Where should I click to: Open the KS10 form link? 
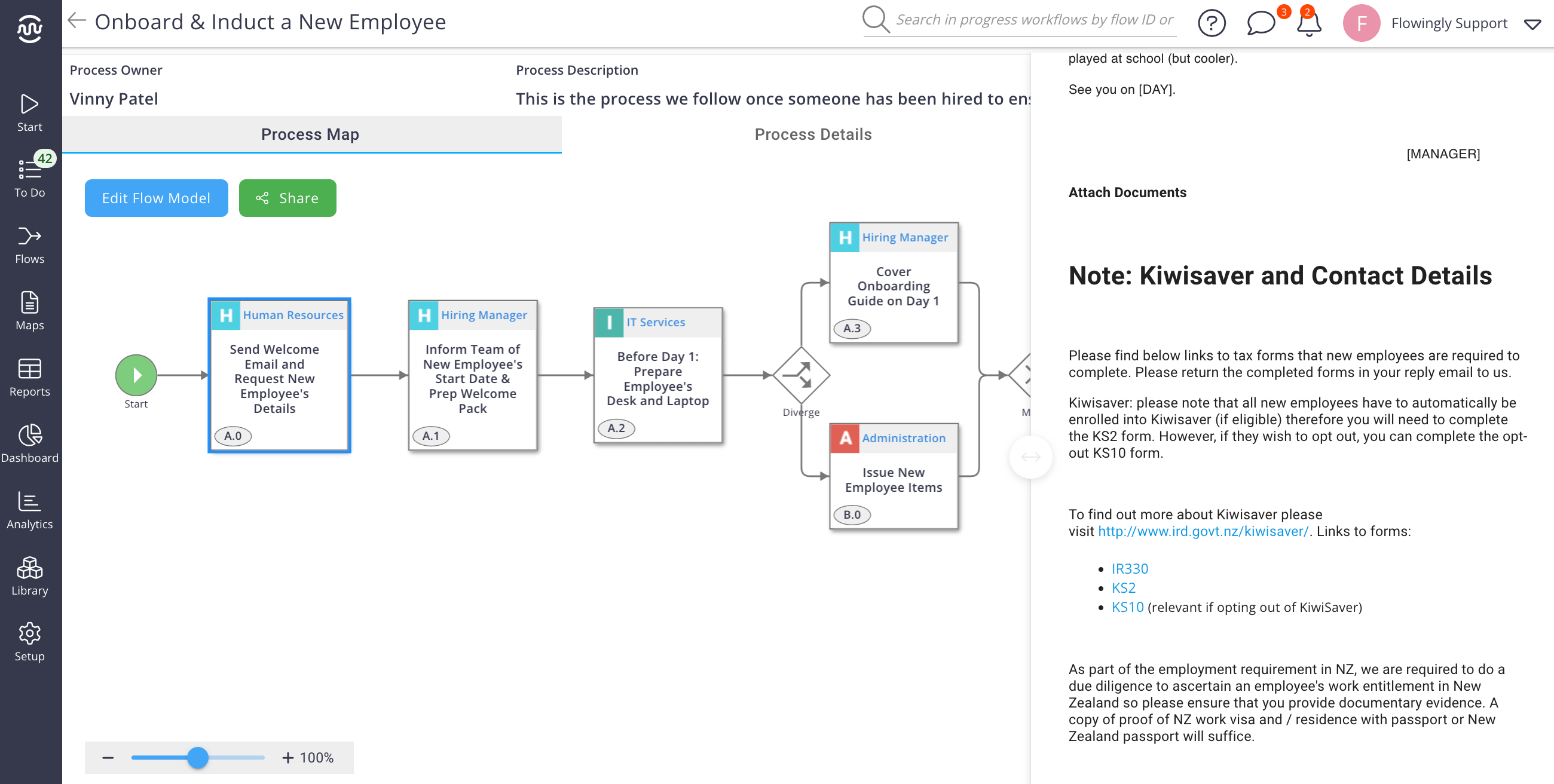pyautogui.click(x=1127, y=607)
